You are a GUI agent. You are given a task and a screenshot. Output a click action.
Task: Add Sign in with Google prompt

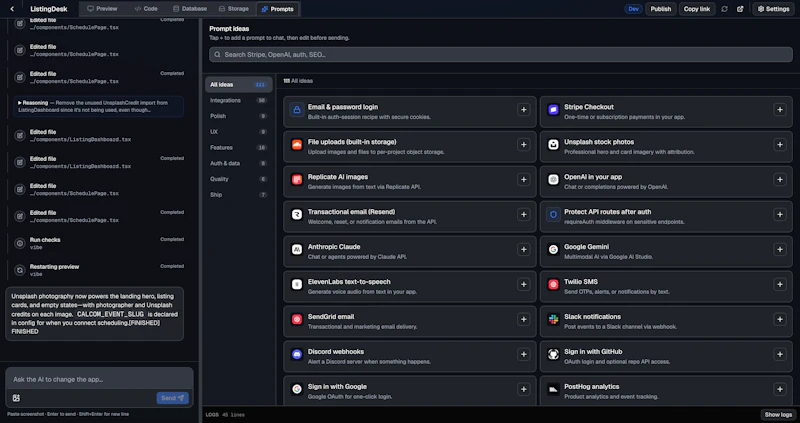(x=523, y=389)
